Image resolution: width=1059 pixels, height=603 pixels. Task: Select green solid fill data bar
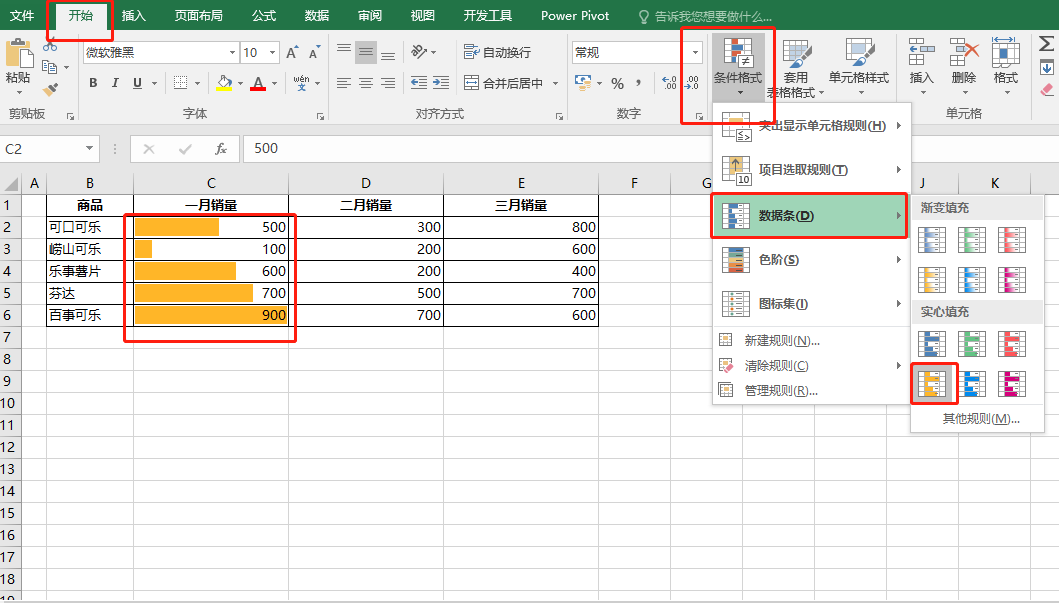[x=972, y=344]
